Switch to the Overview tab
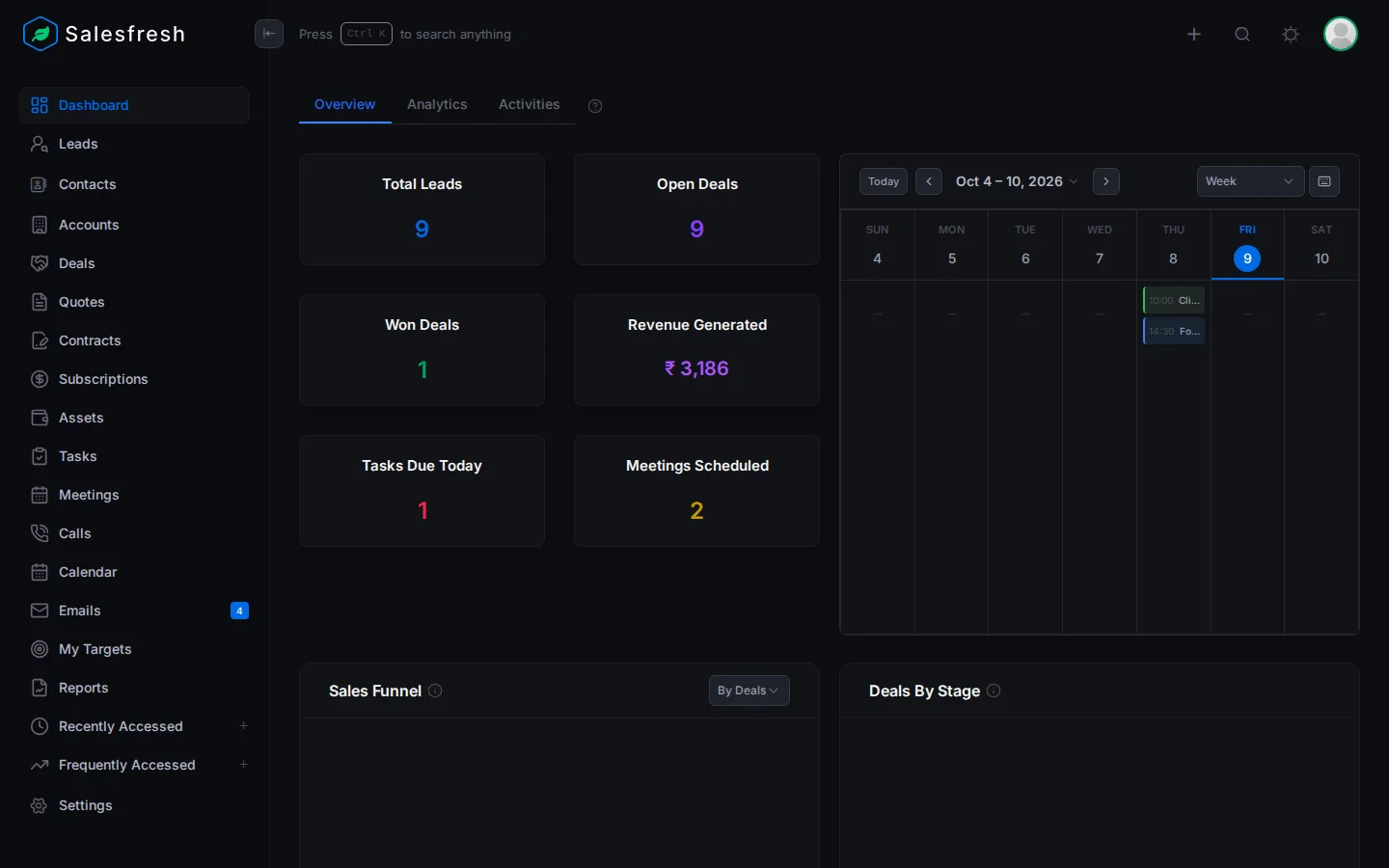Viewport: 1389px width, 868px height. [x=344, y=104]
